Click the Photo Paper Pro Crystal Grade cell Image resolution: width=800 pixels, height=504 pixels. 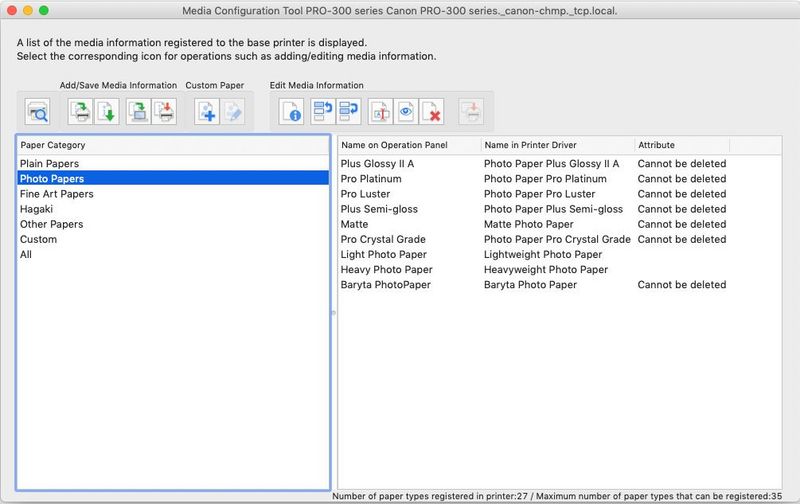(557, 239)
